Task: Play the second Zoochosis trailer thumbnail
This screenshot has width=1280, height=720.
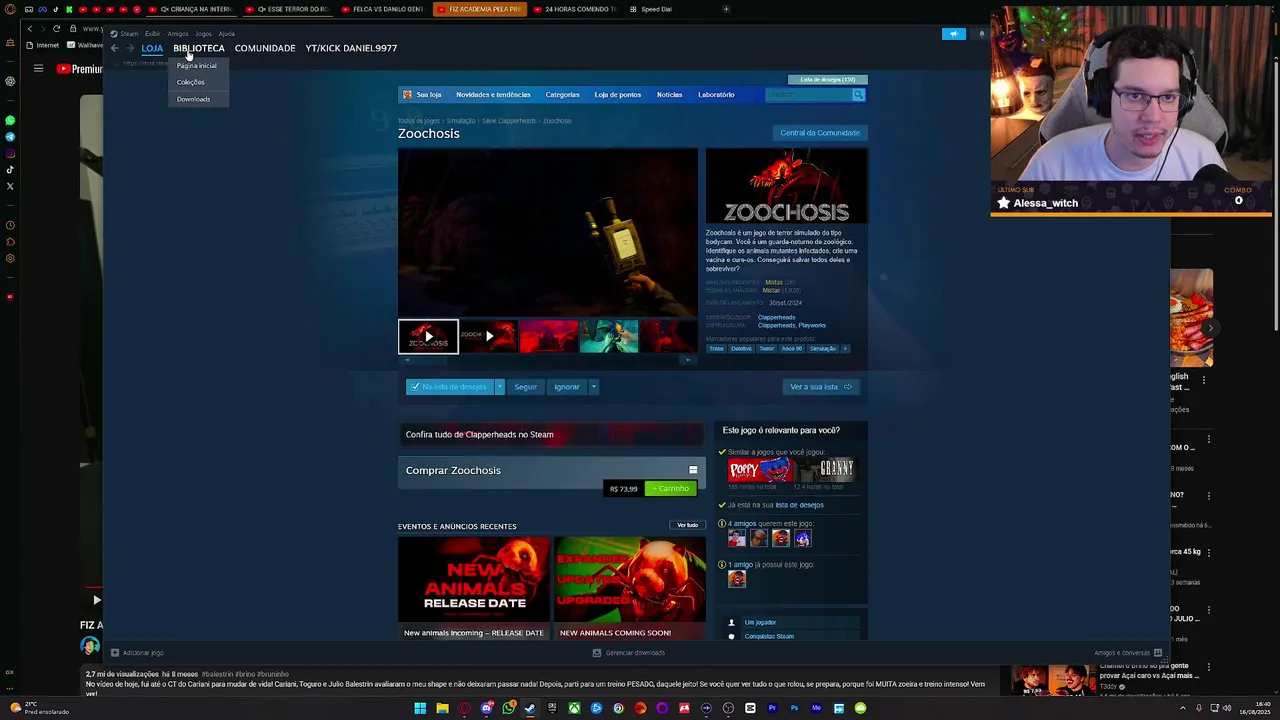Action: (x=488, y=337)
